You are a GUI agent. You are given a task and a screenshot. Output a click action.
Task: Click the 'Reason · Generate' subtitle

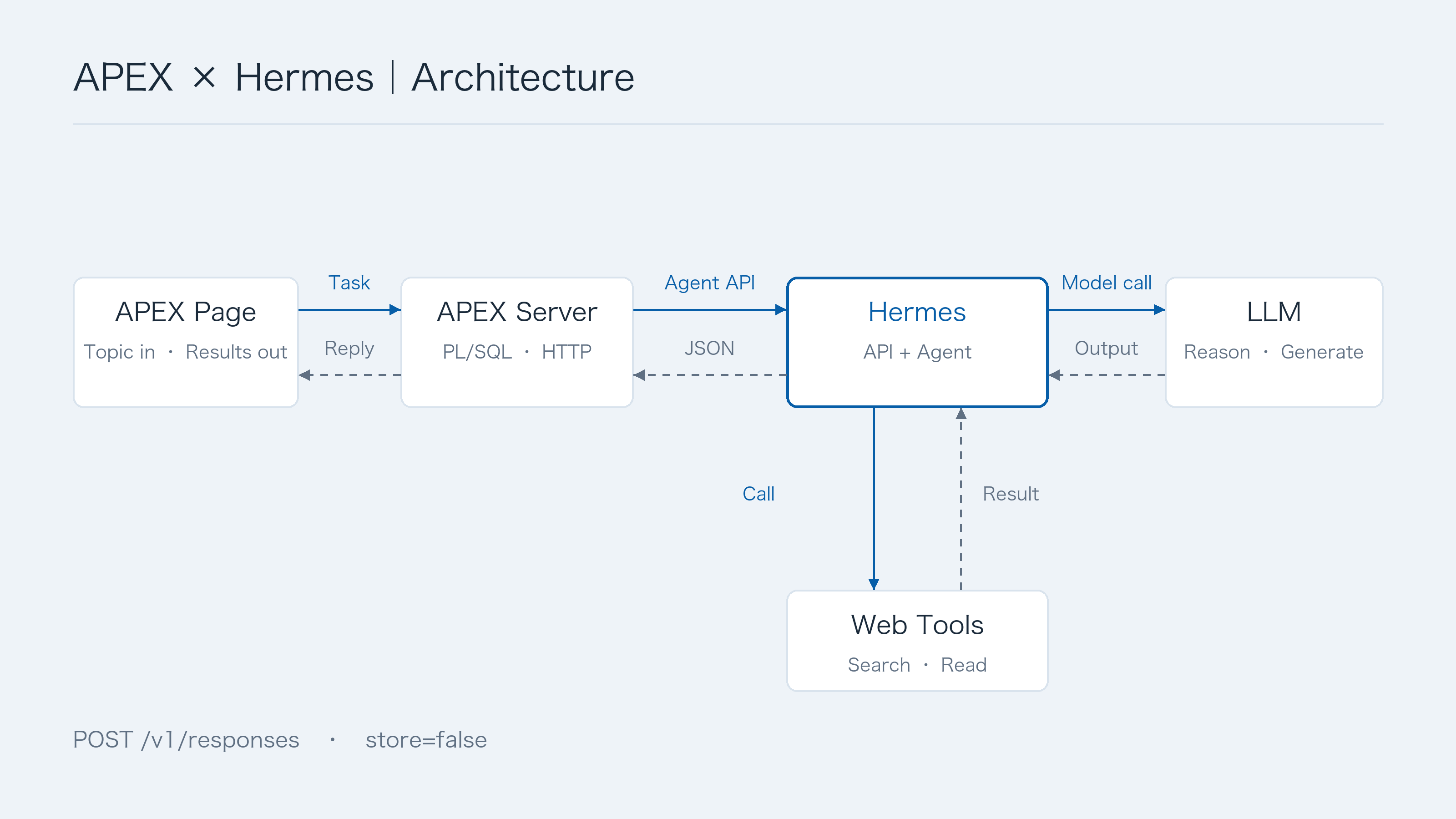(1274, 352)
